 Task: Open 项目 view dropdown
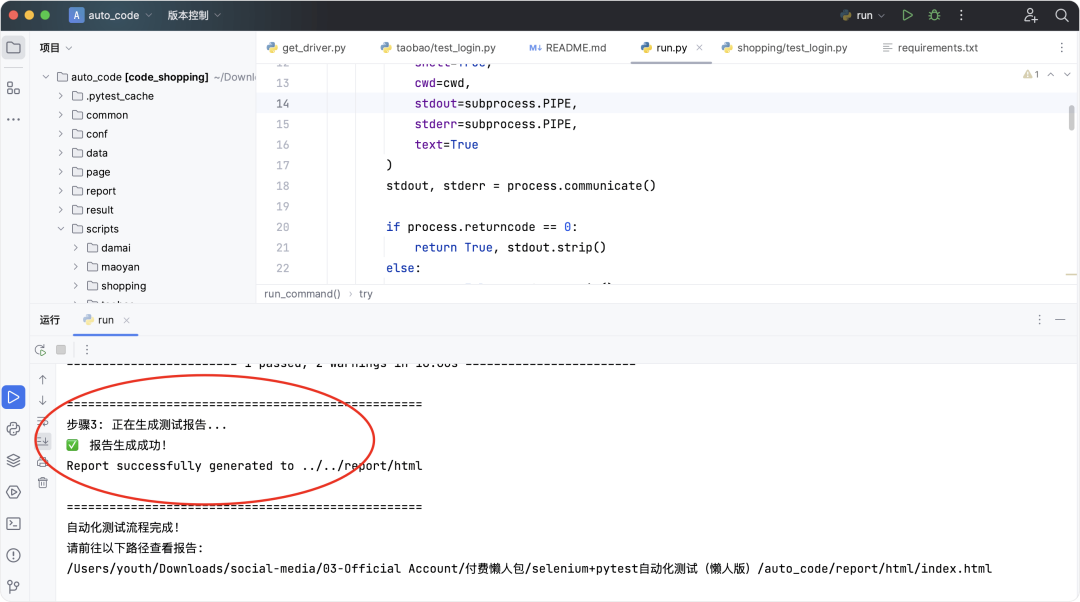coord(56,48)
